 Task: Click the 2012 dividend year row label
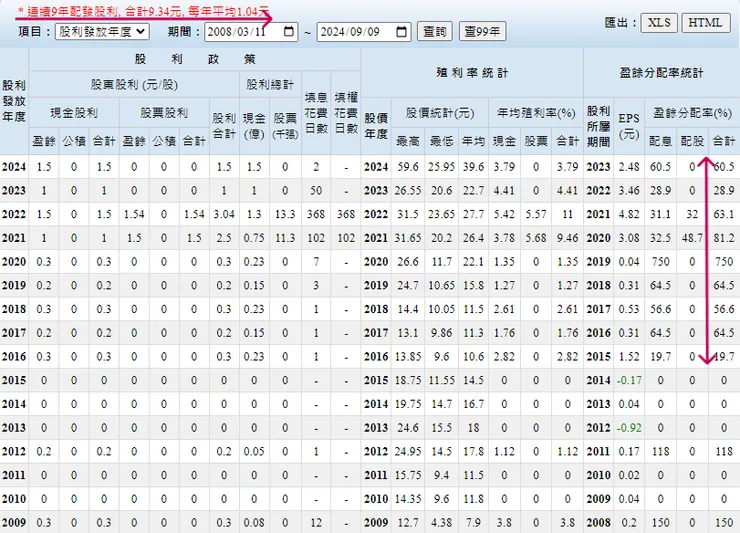tap(14, 451)
